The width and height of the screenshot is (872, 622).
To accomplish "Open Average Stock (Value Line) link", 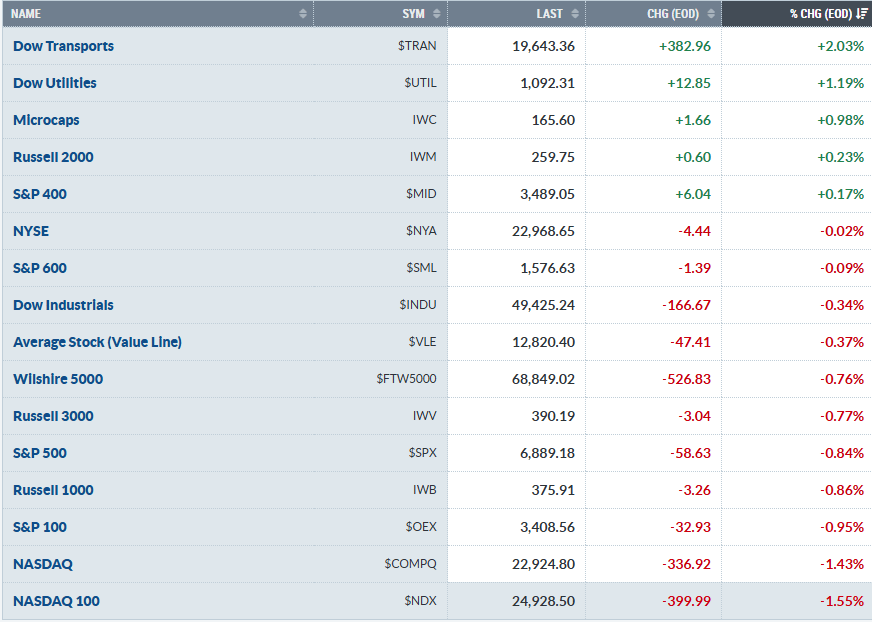I will tap(97, 342).
